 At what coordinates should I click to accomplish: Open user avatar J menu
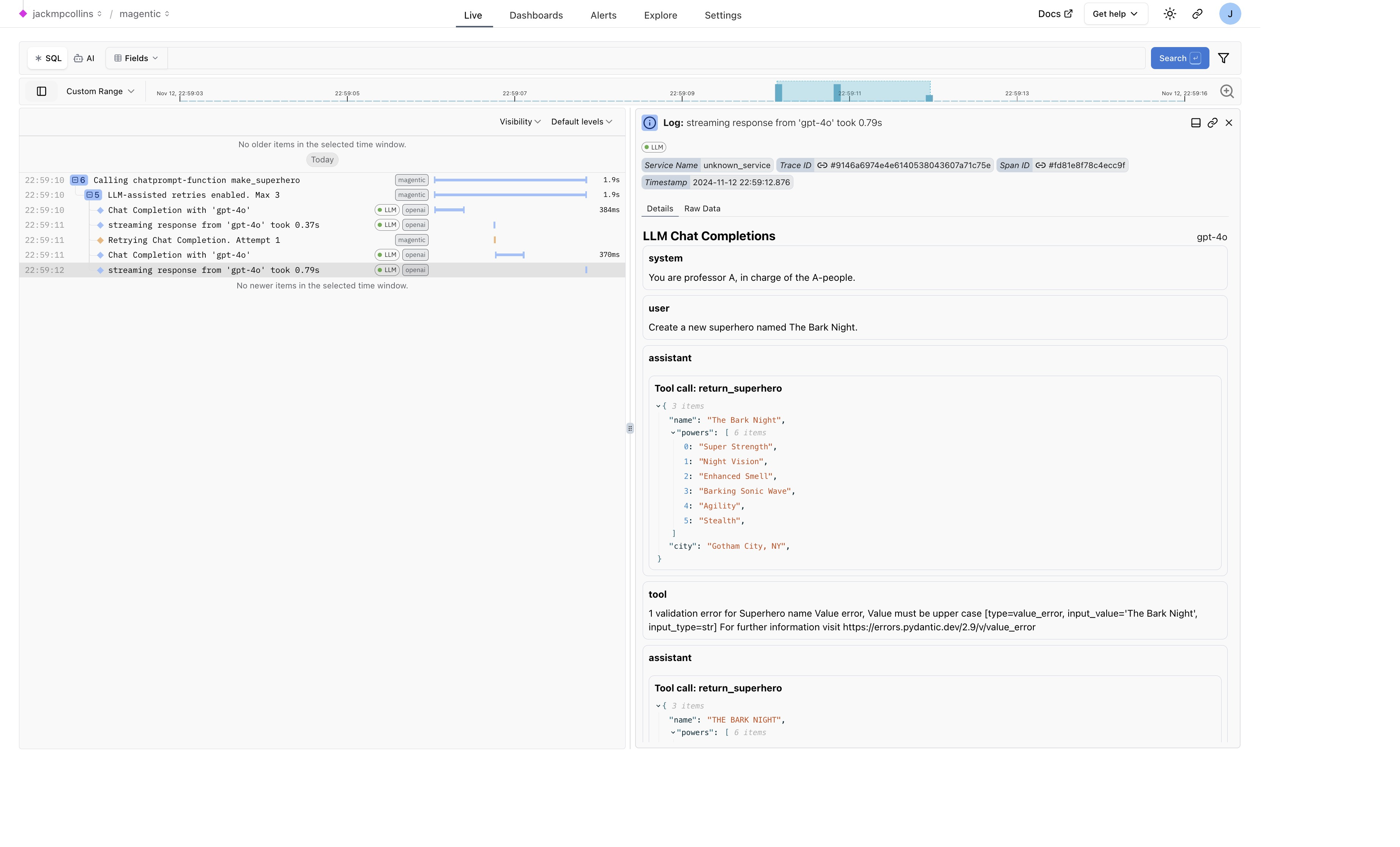tap(1230, 14)
